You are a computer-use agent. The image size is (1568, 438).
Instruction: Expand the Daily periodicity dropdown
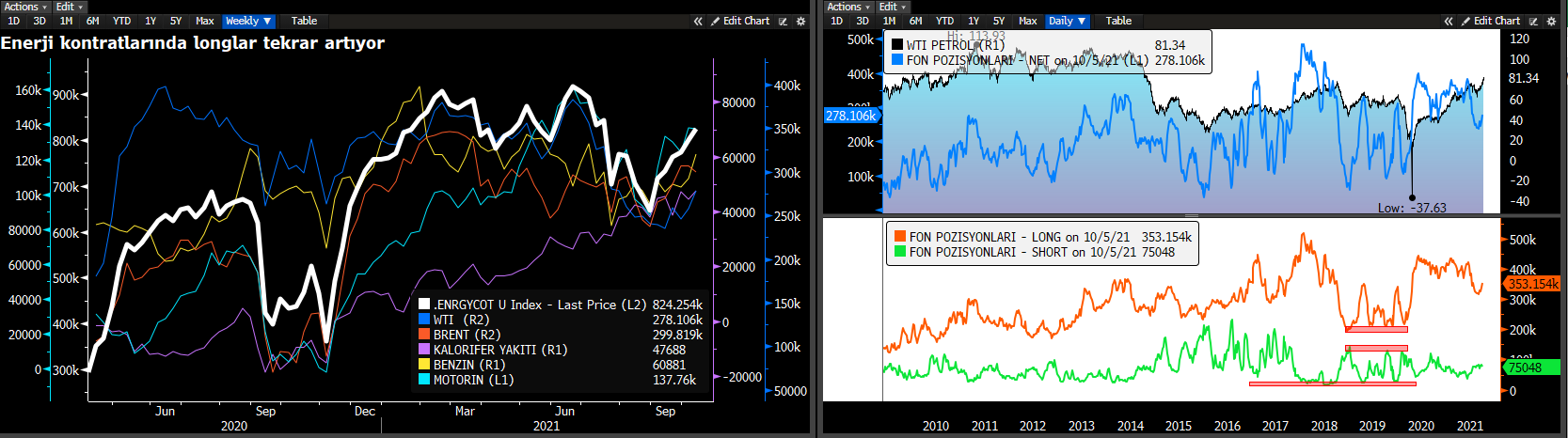tap(1067, 21)
